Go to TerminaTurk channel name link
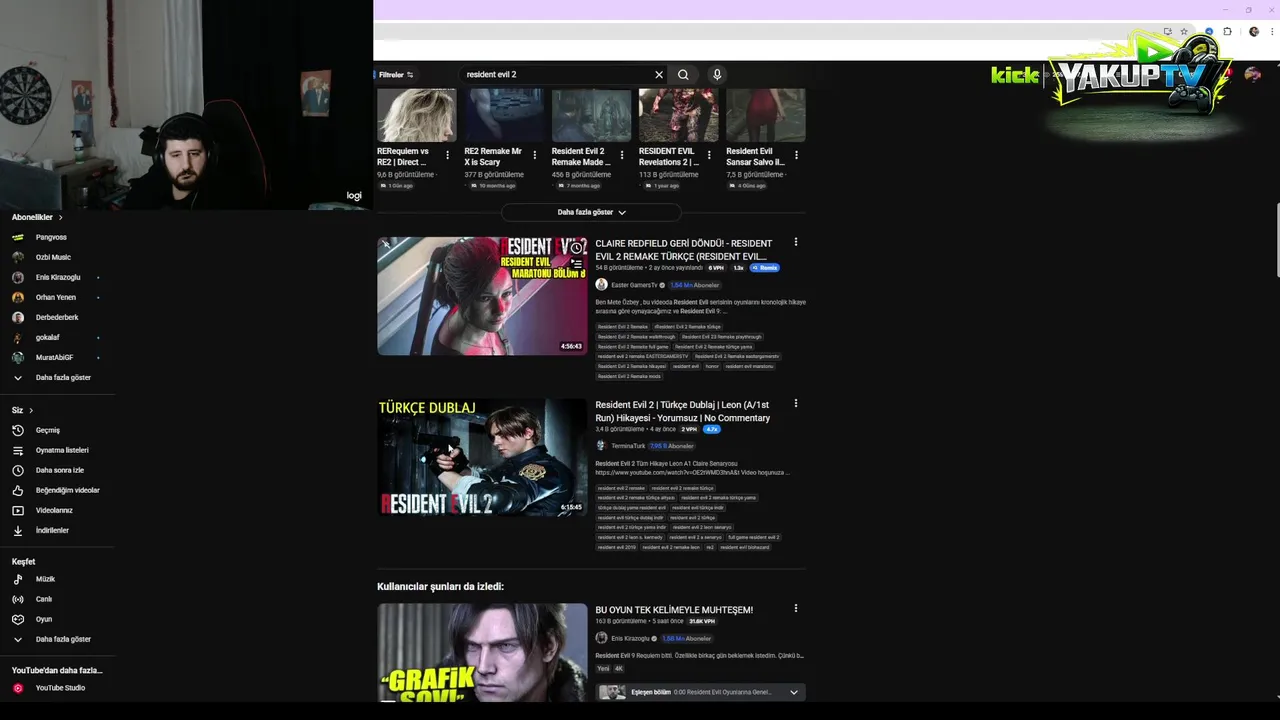Screen dimensions: 1280x720 point(628,446)
